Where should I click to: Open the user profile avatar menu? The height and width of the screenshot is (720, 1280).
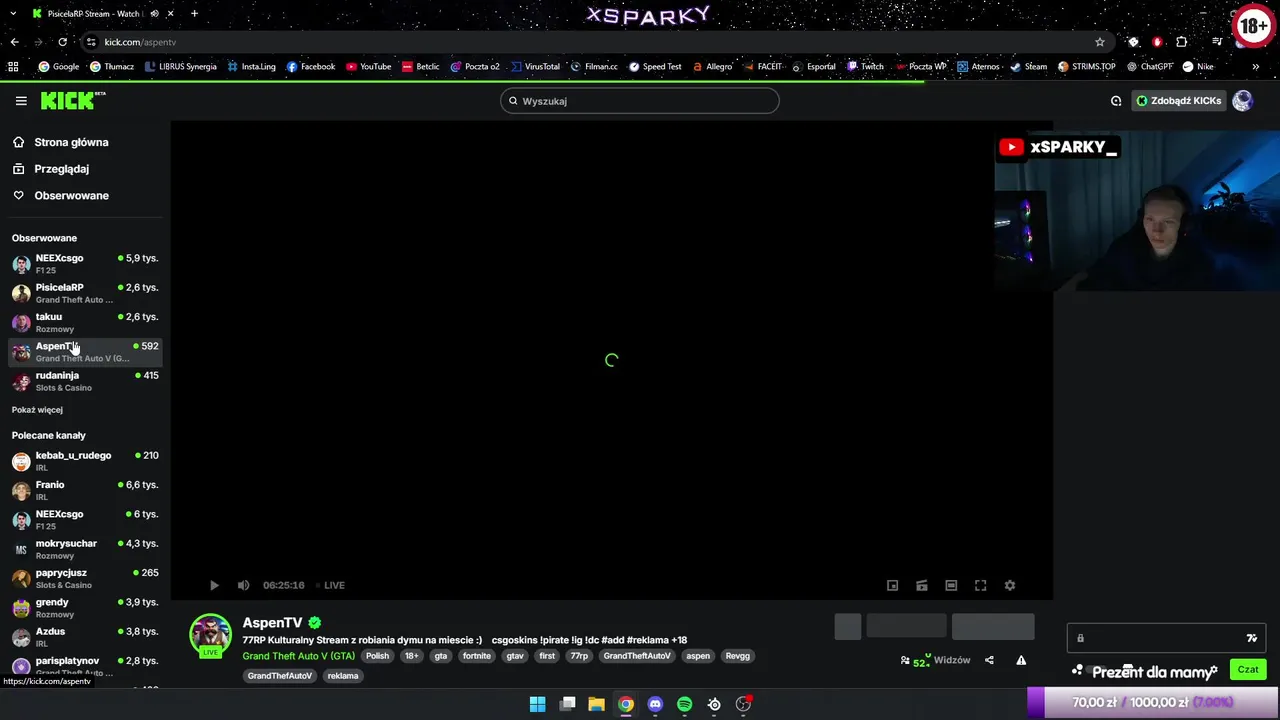click(x=1242, y=101)
